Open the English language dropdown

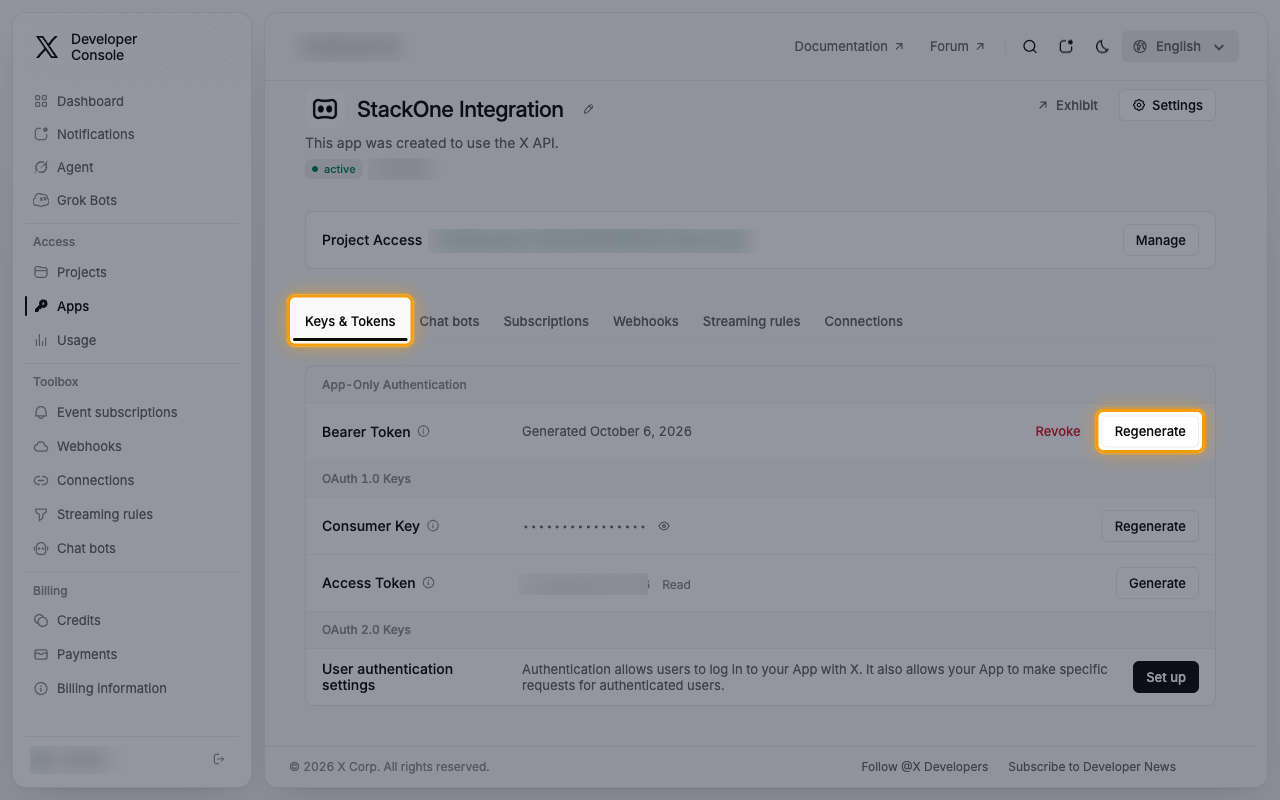[1180, 47]
